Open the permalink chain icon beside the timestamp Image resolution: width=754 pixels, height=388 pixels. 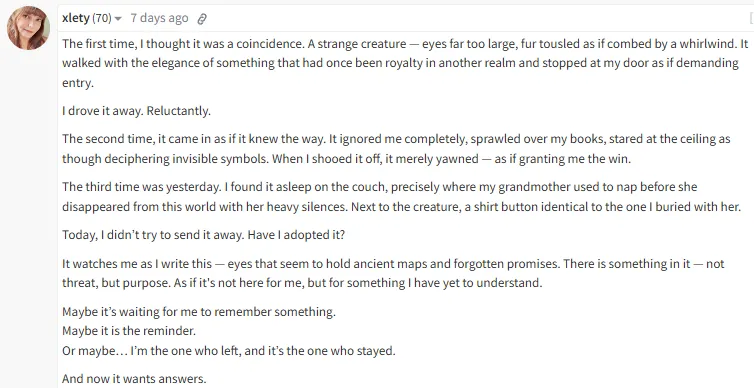click(x=202, y=19)
